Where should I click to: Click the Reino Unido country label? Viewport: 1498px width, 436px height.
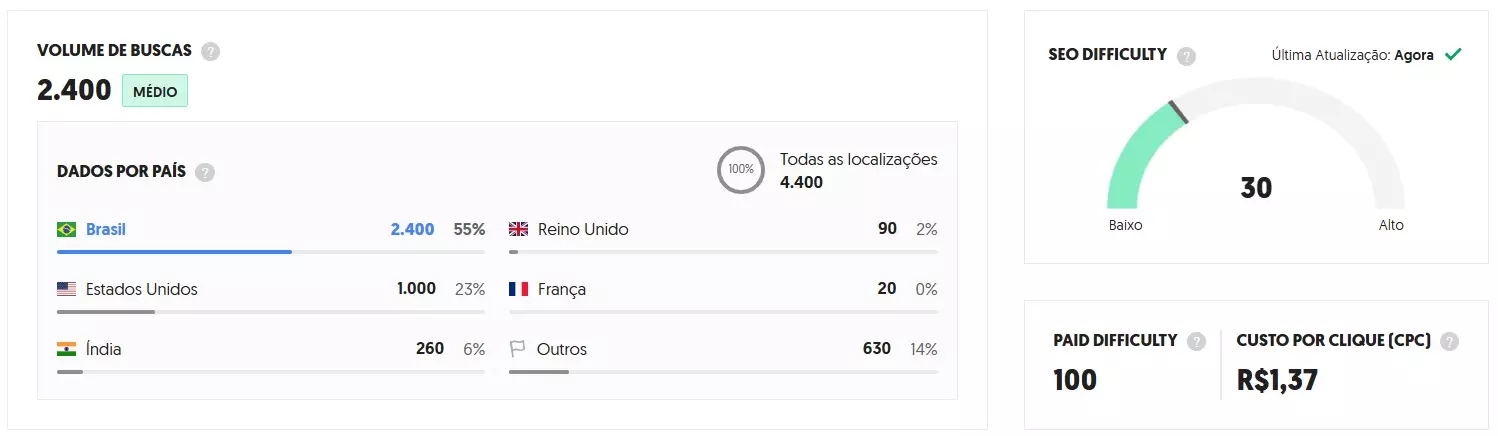[x=583, y=230]
